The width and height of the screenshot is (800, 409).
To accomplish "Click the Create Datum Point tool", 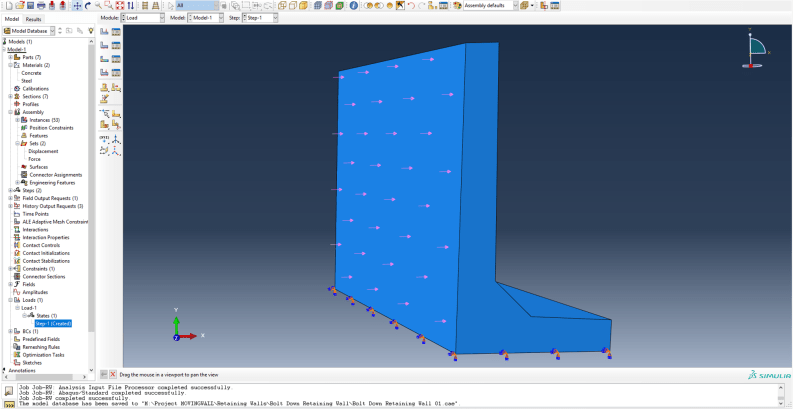I will (x=105, y=139).
